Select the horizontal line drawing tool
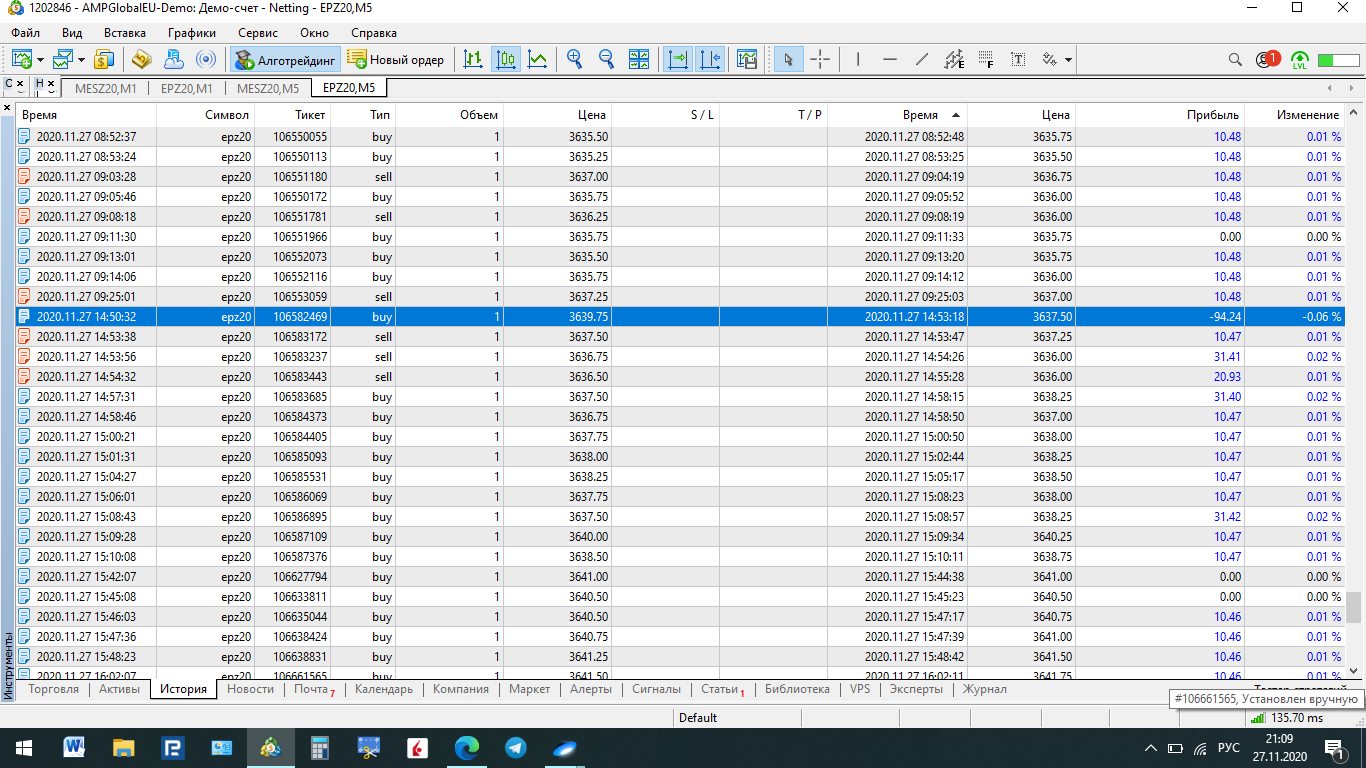Viewport: 1366px width, 768px height. click(x=890, y=59)
